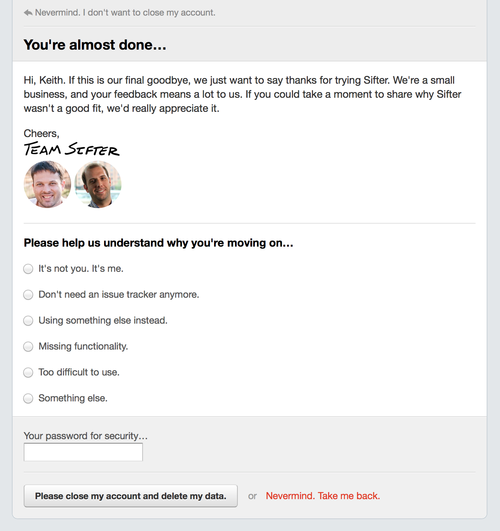Screen dimensions: 500x531
Task: Follow the red "Nevermind. Take me back." link
Action: coord(322,496)
